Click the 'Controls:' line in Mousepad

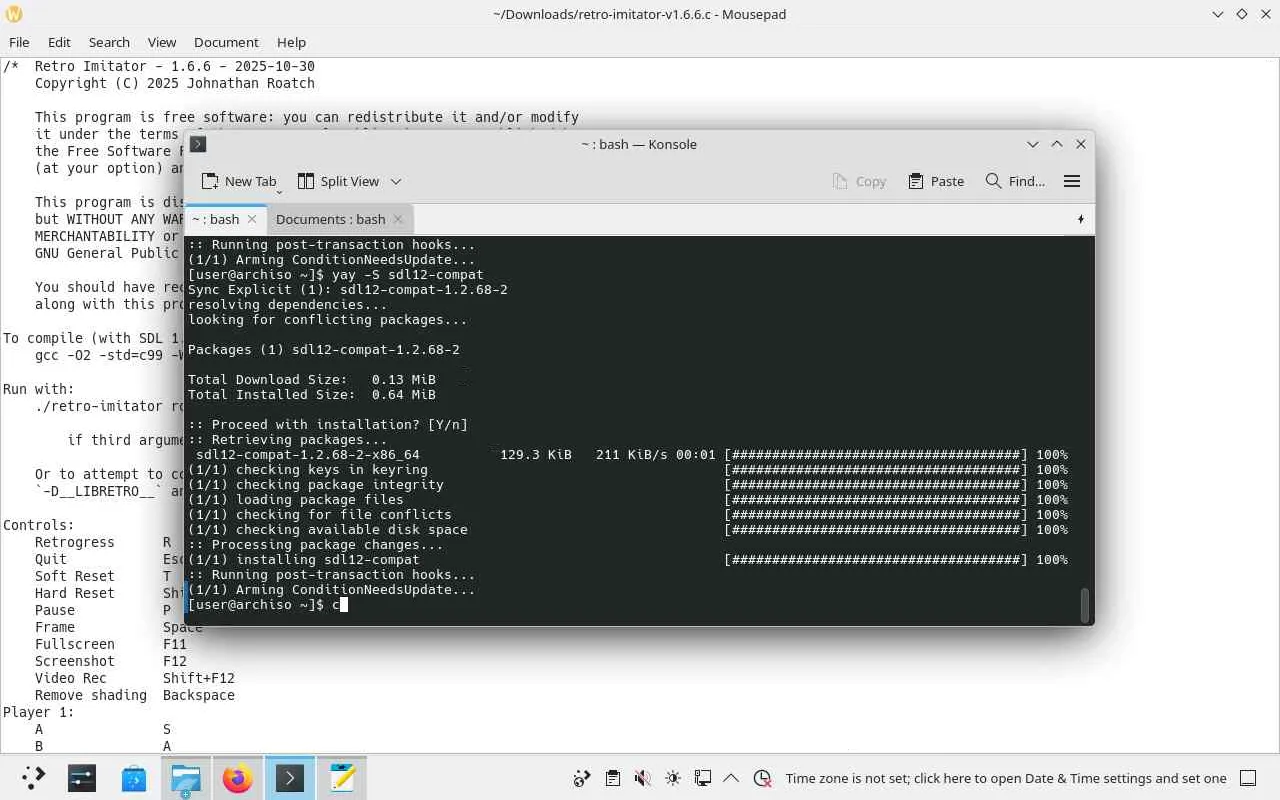point(39,525)
